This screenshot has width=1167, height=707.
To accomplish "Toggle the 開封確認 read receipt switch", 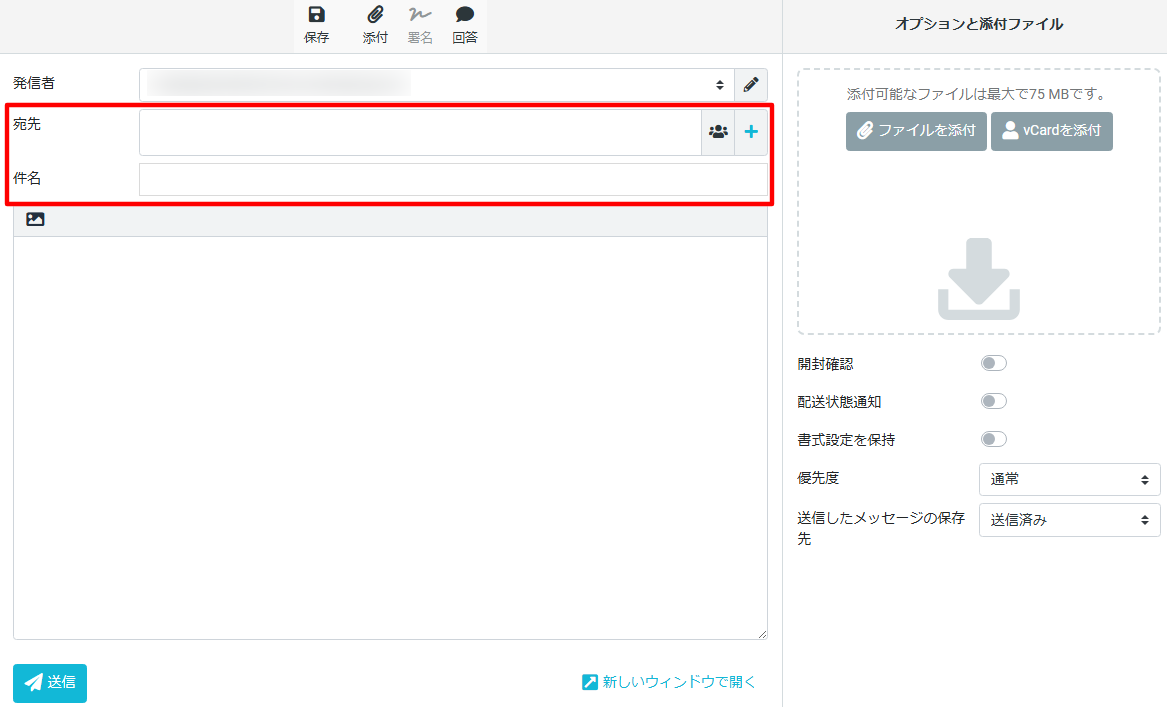I will (994, 363).
